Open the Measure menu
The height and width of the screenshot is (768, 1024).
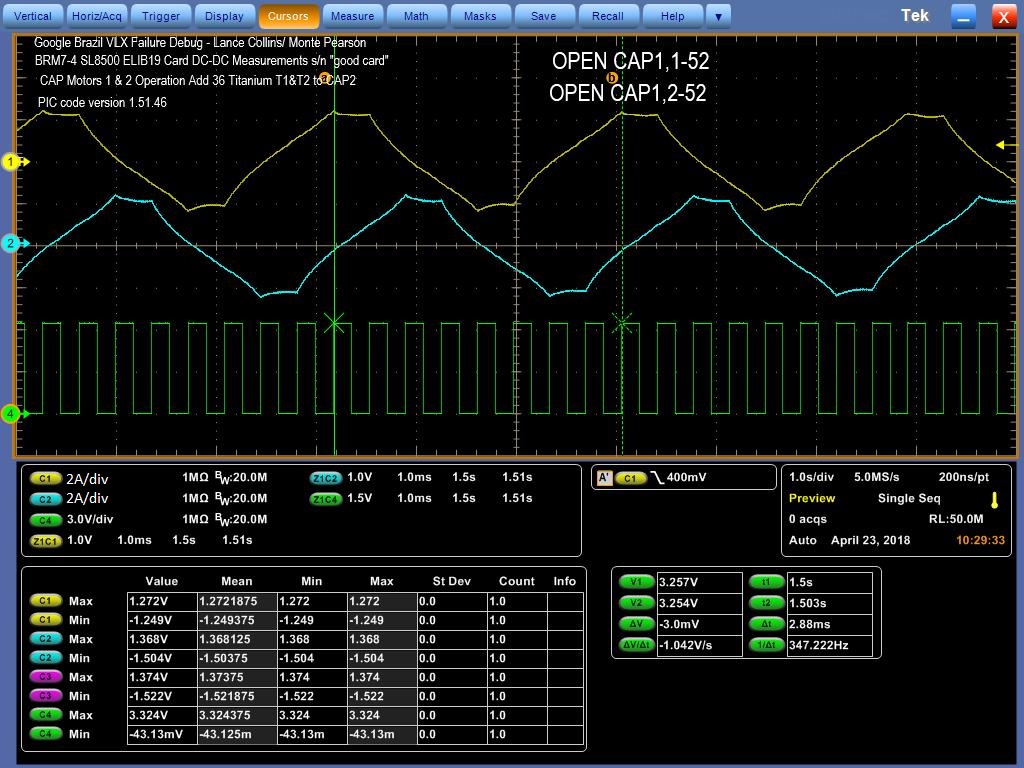(x=352, y=16)
